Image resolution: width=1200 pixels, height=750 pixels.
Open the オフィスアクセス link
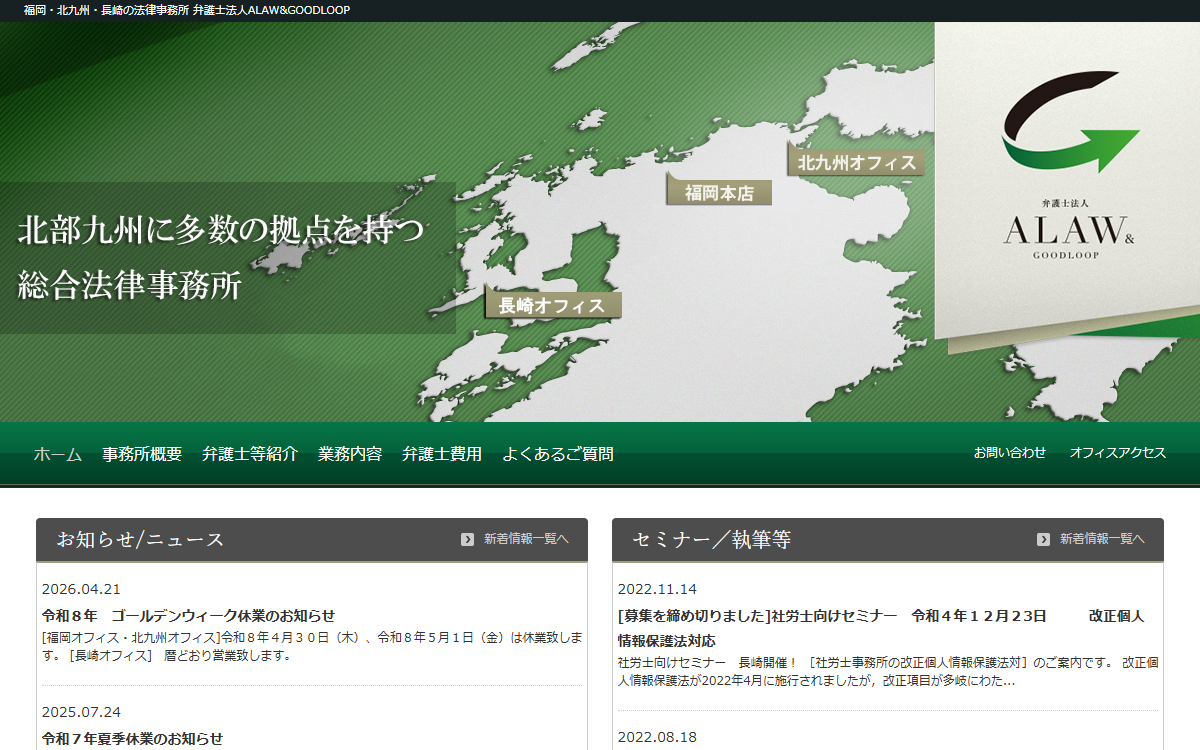coord(1118,453)
